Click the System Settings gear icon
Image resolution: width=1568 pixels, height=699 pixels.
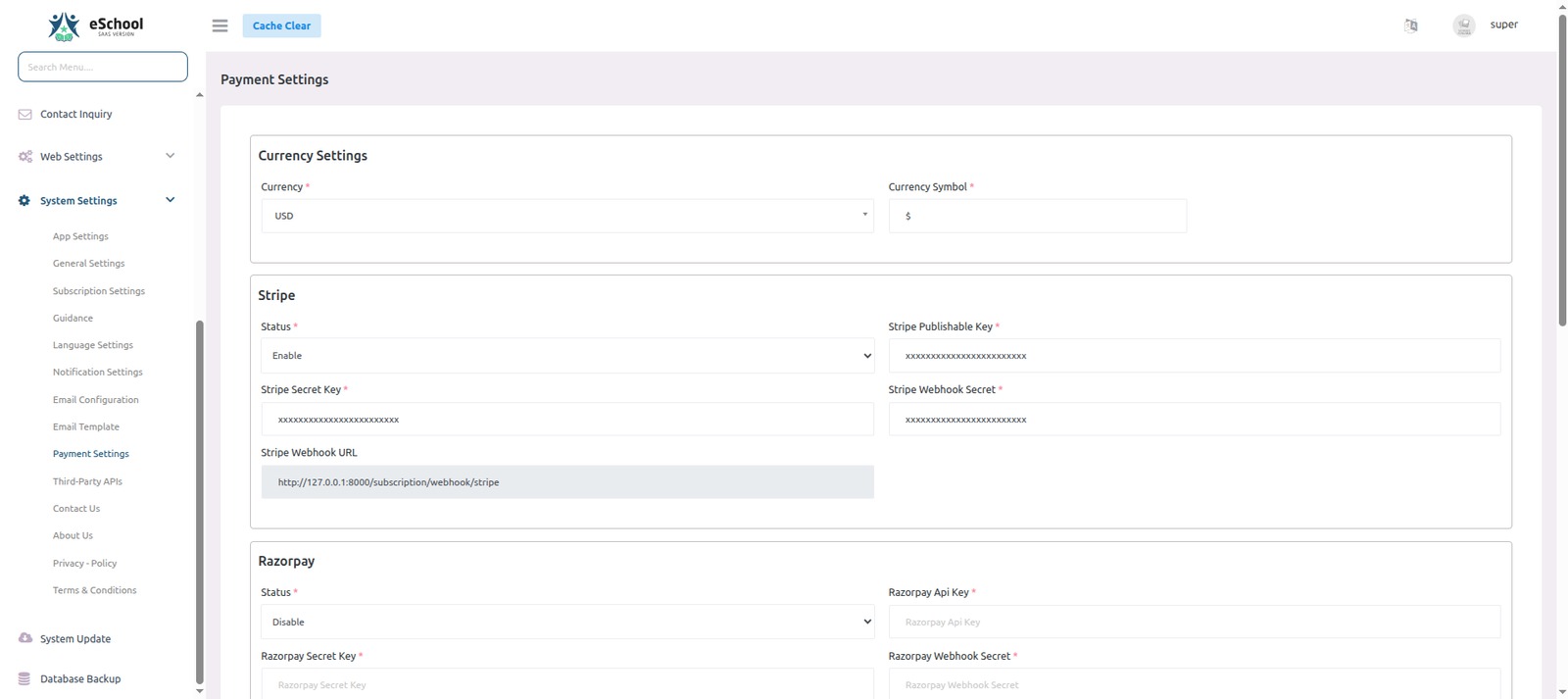click(x=24, y=201)
